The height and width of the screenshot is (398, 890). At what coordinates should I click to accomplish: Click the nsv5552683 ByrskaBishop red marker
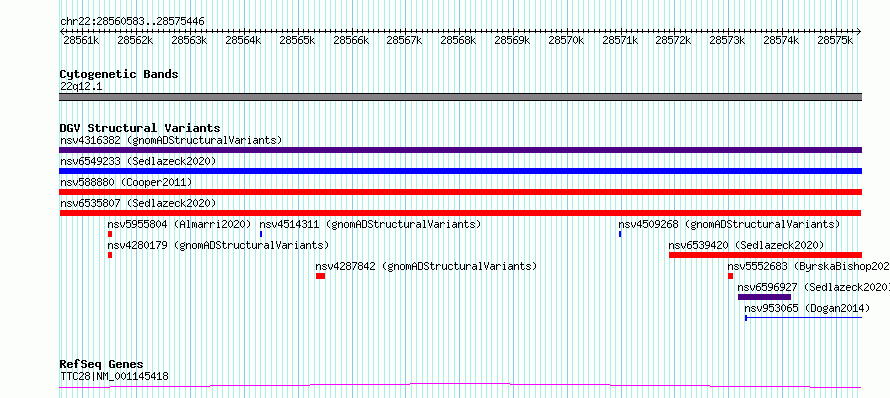point(731,276)
